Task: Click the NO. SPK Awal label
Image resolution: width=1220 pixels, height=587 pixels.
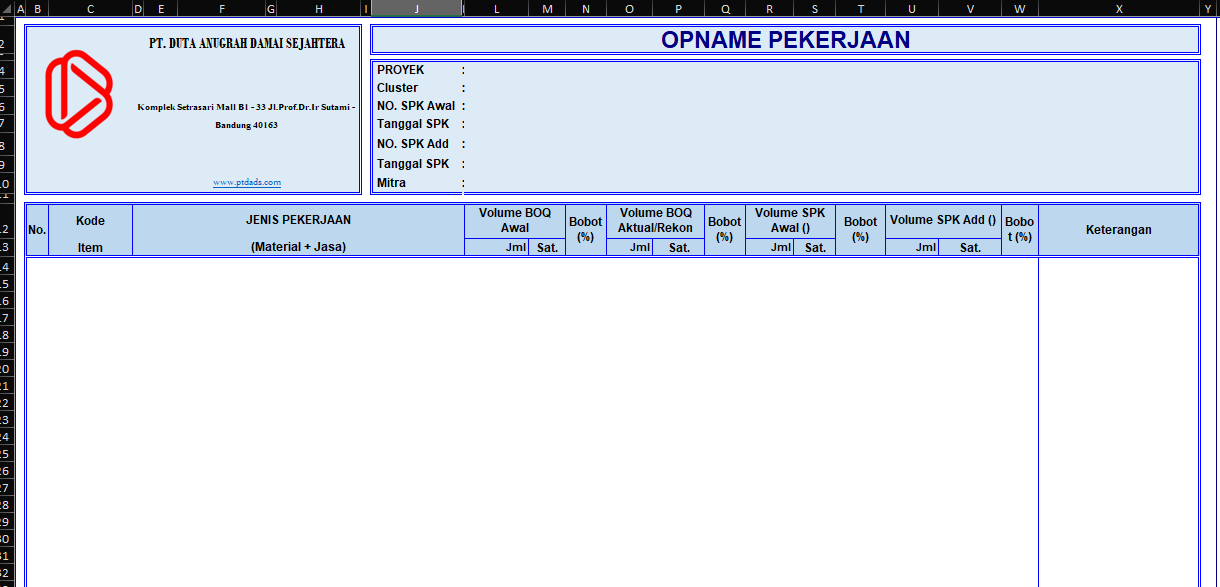Action: 416,106
